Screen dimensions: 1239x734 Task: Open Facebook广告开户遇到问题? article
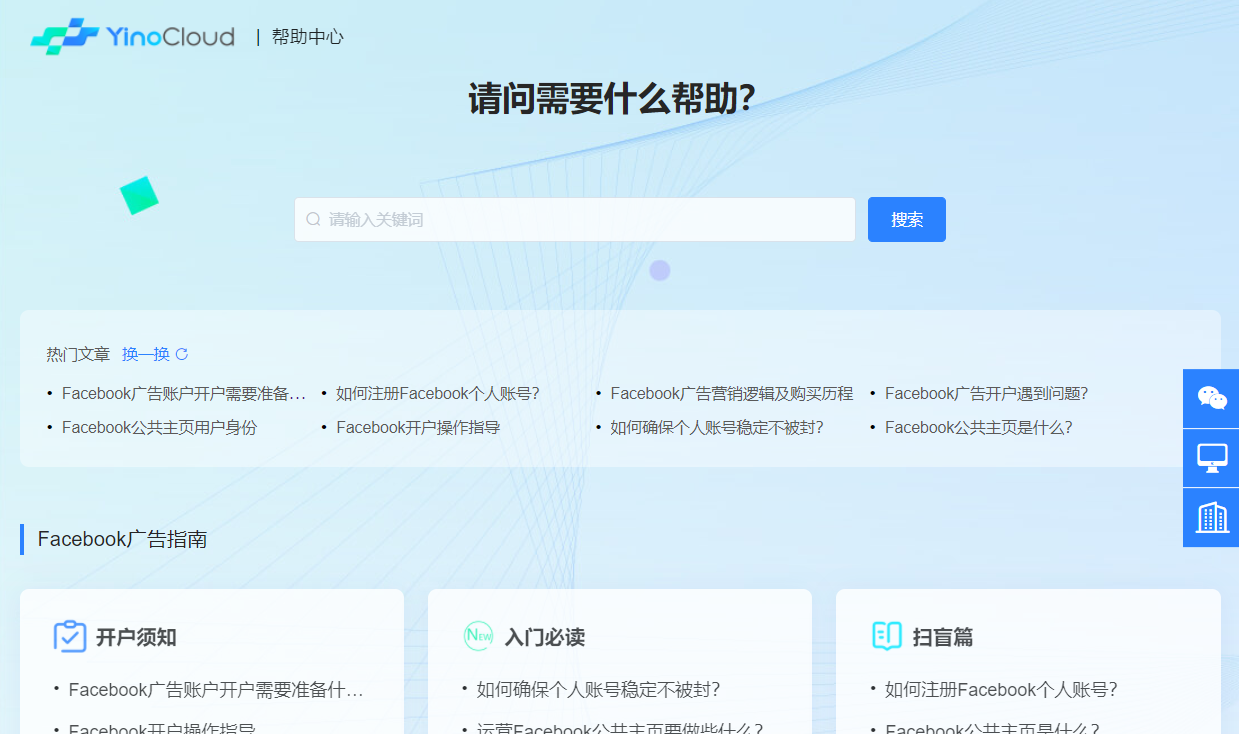(986, 394)
